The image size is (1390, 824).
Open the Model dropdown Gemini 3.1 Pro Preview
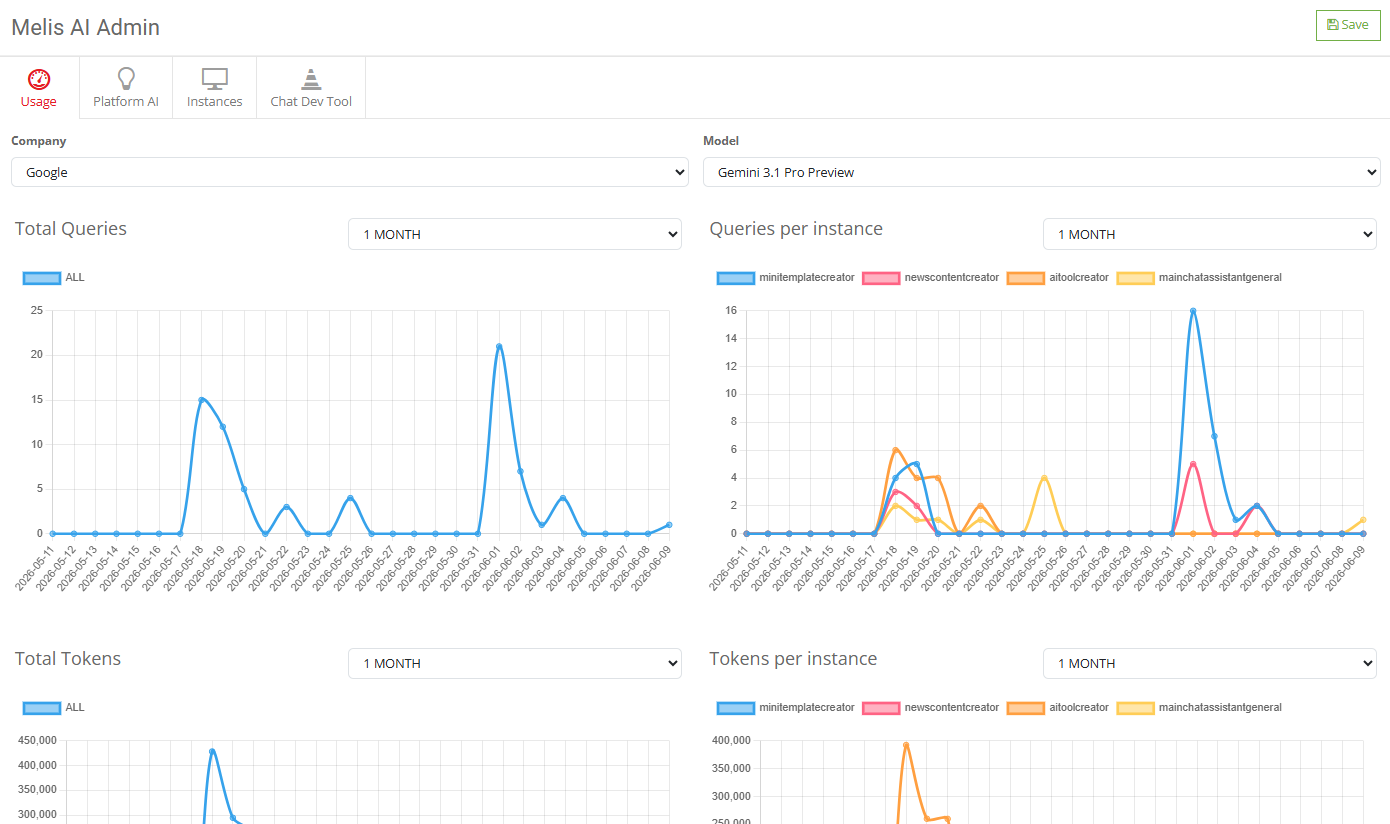pos(1042,172)
